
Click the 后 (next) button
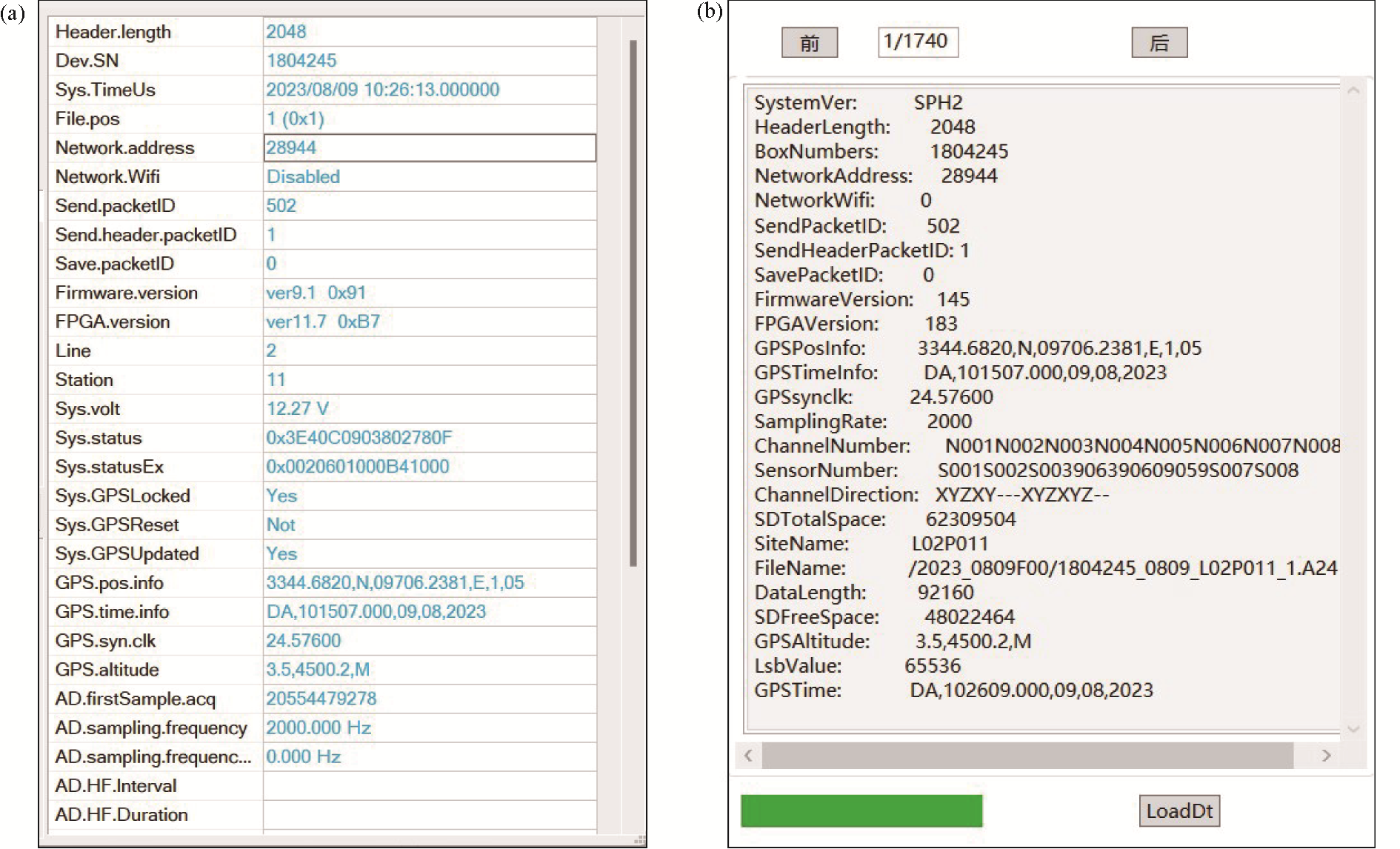[1159, 43]
